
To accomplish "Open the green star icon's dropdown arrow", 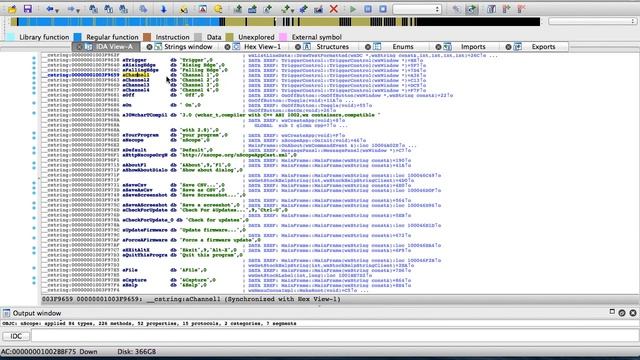I will tap(293, 10).
